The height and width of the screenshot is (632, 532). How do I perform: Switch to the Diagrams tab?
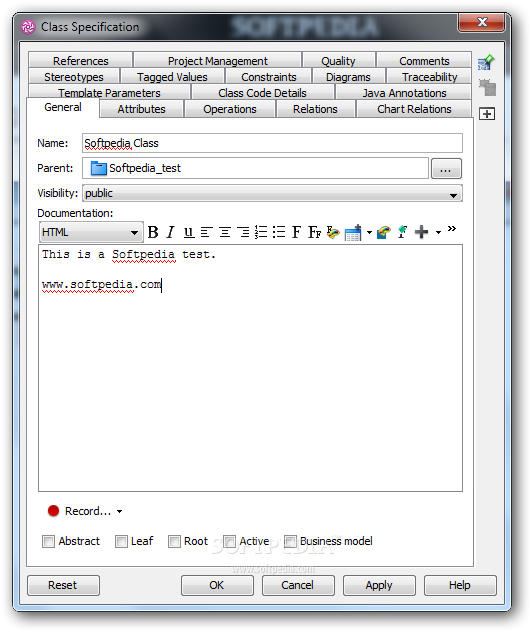(348, 77)
